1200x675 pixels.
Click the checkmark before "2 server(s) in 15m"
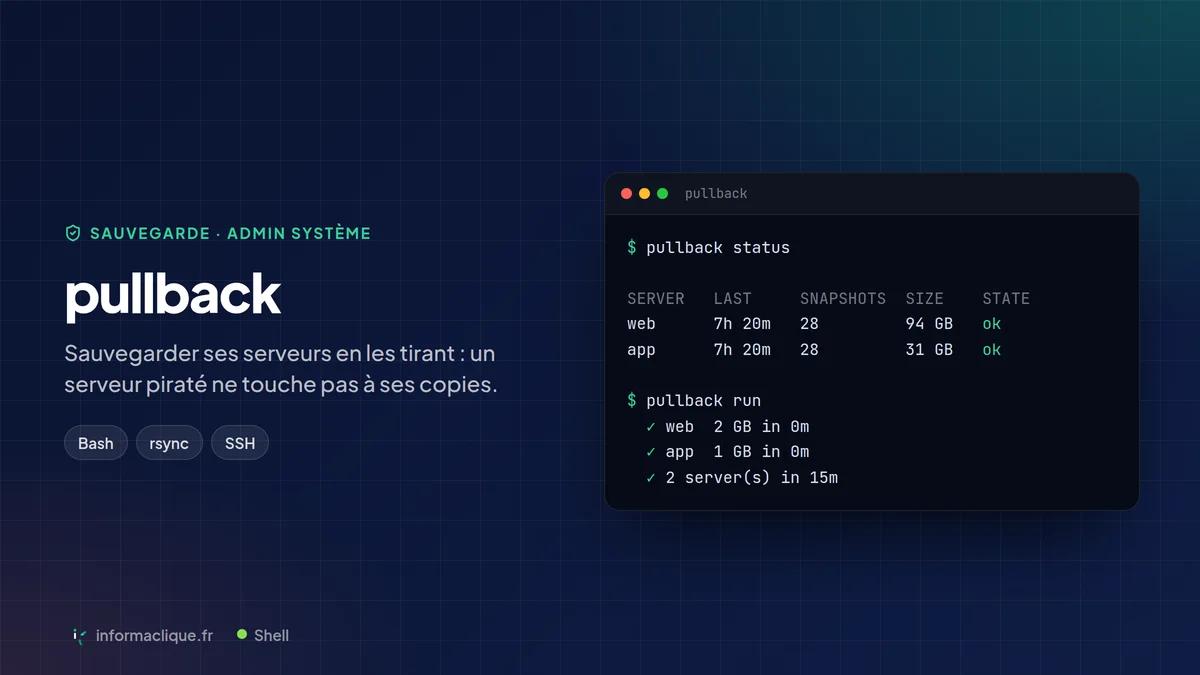651,478
